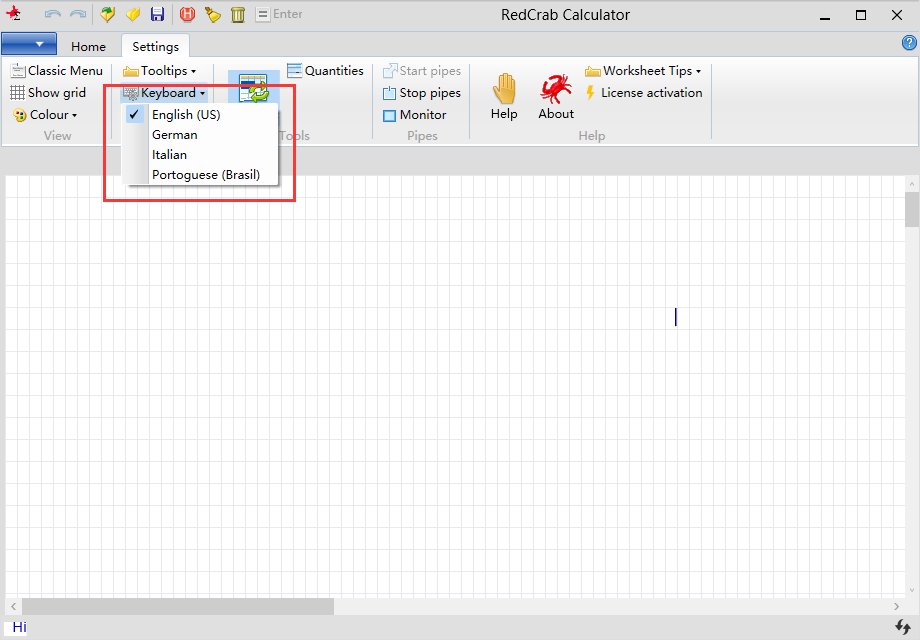This screenshot has height=640, width=920.
Task: Expand the Colour dropdown
Action: click(46, 115)
